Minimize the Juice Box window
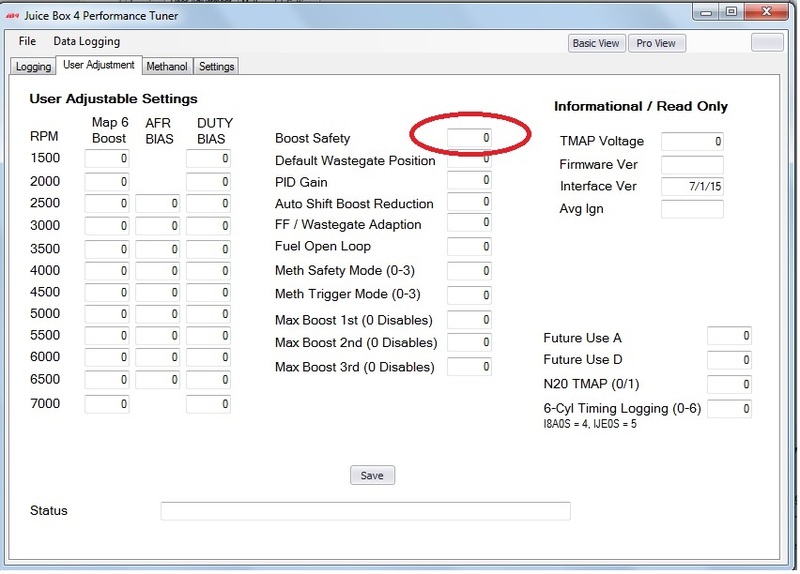The height and width of the screenshot is (574, 800). coord(707,12)
